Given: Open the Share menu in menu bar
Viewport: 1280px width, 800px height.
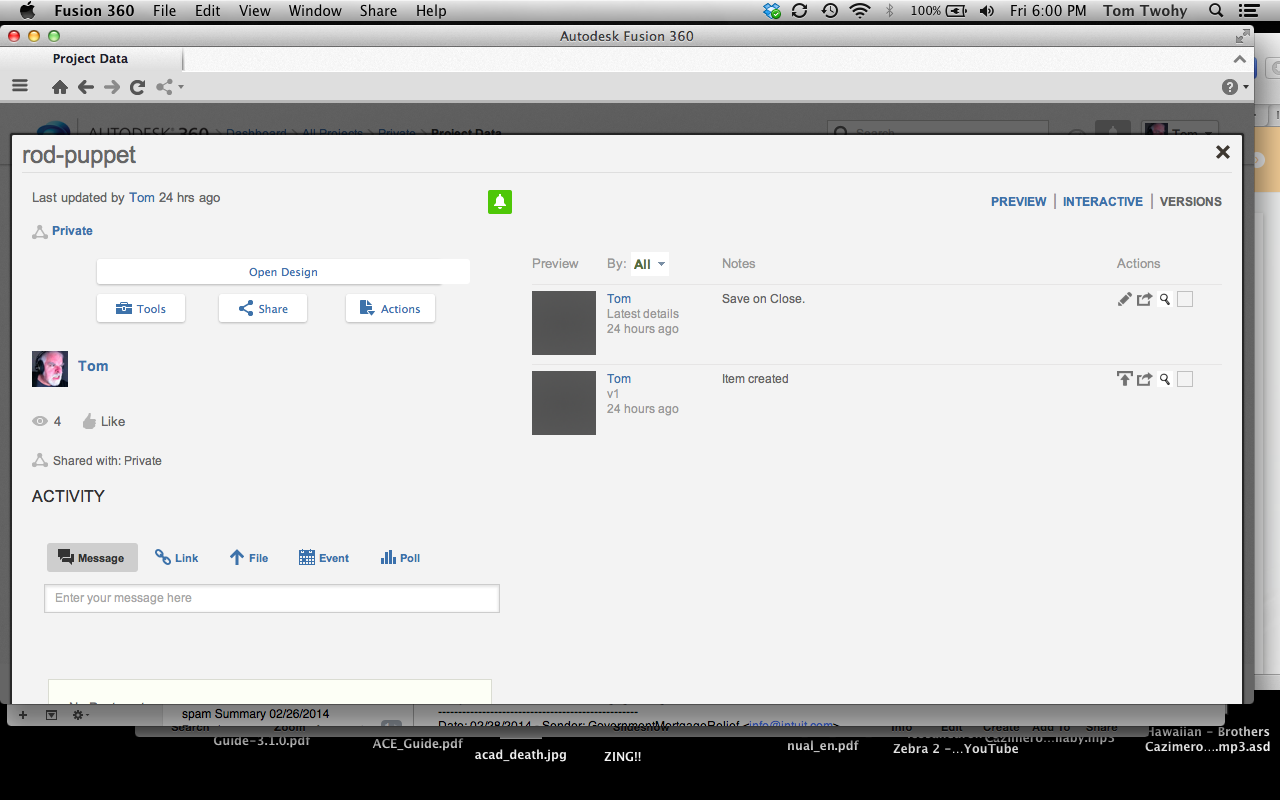Looking at the screenshot, I should click(x=378, y=11).
